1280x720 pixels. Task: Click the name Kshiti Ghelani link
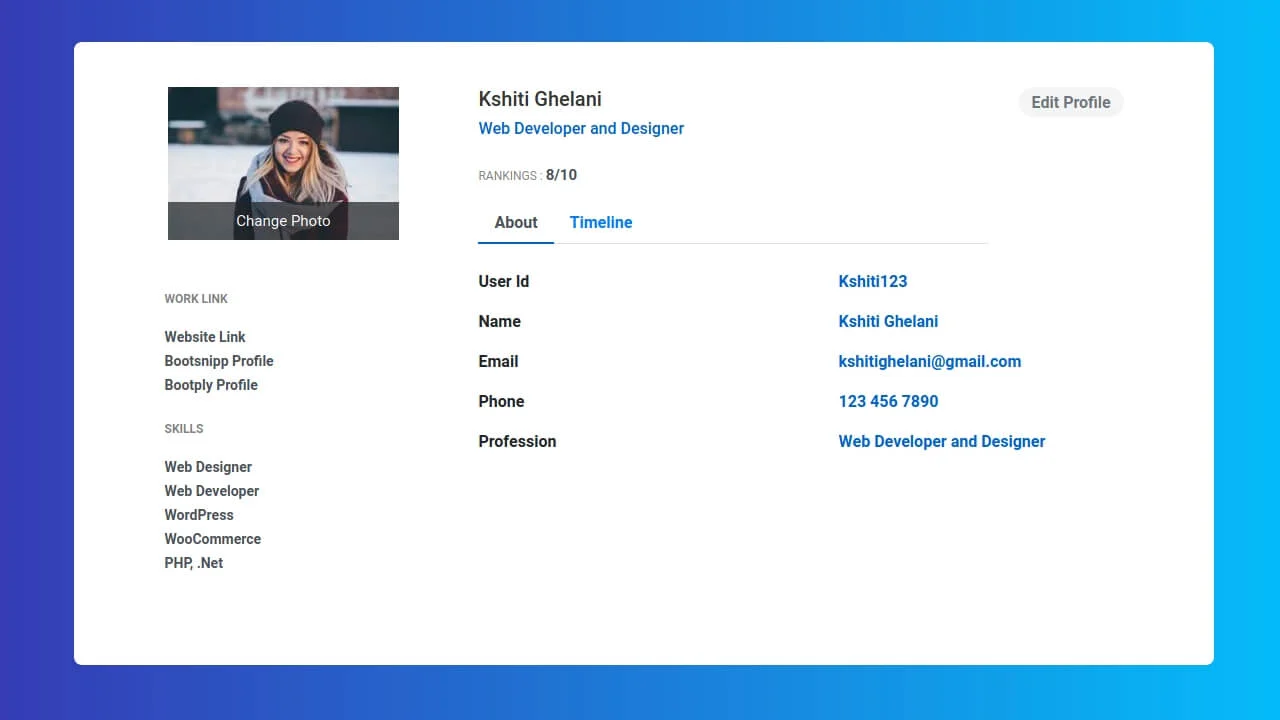[888, 321]
